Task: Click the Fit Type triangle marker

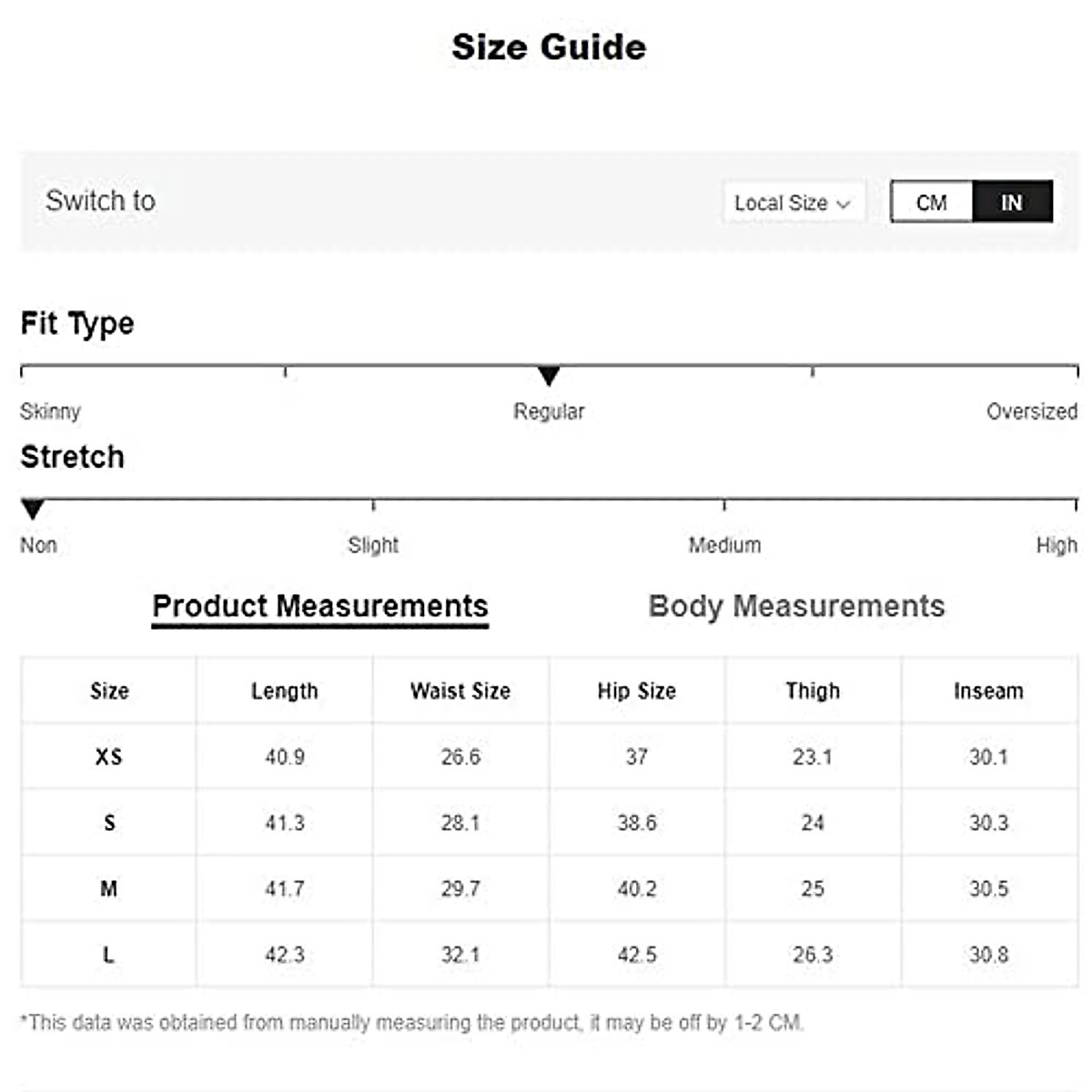Action: (549, 375)
